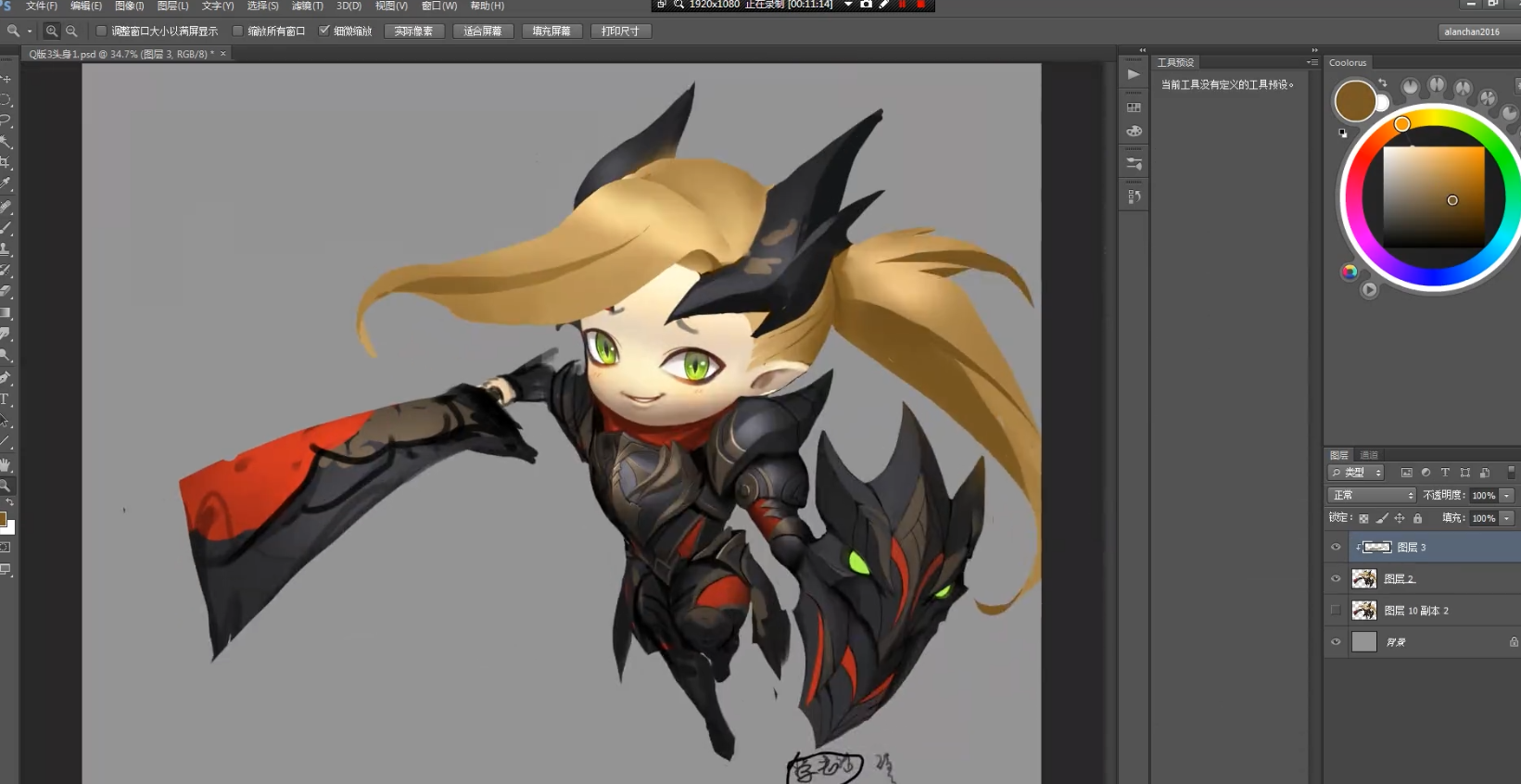Select the Eraser tool

(x=6, y=292)
